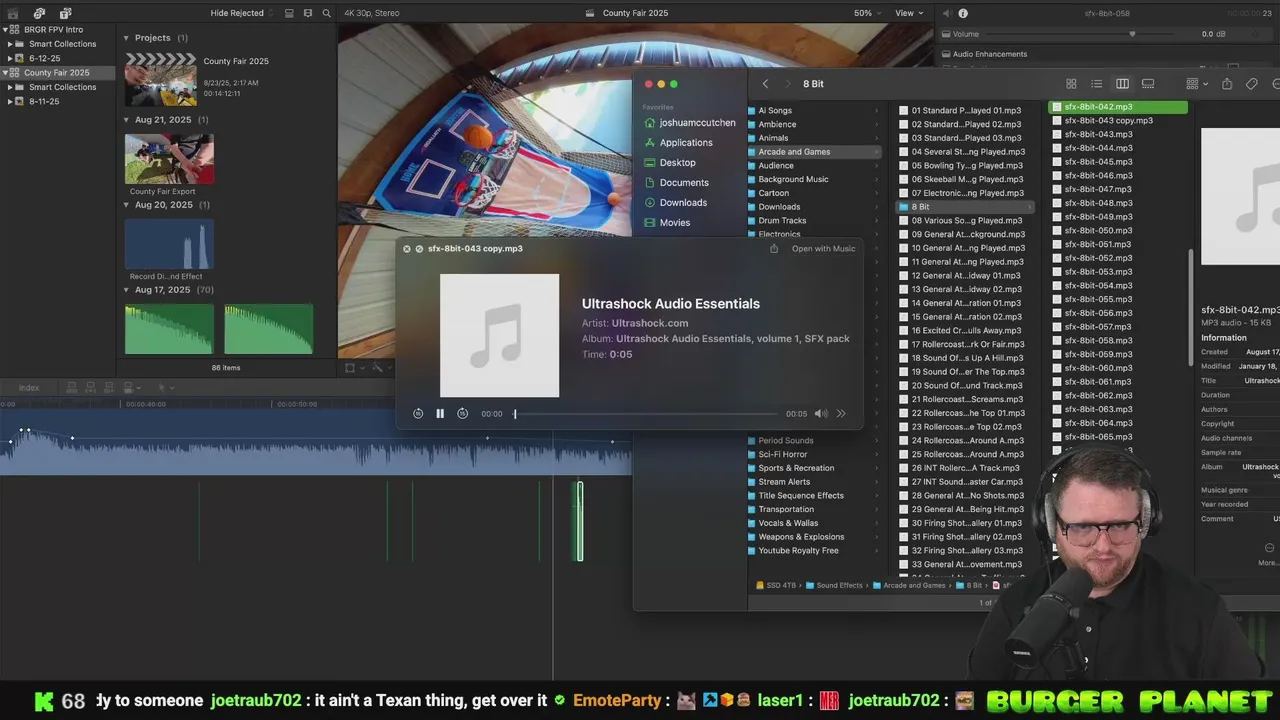1280x720 pixels.
Task: Open the viewer View menu
Action: tap(909, 13)
